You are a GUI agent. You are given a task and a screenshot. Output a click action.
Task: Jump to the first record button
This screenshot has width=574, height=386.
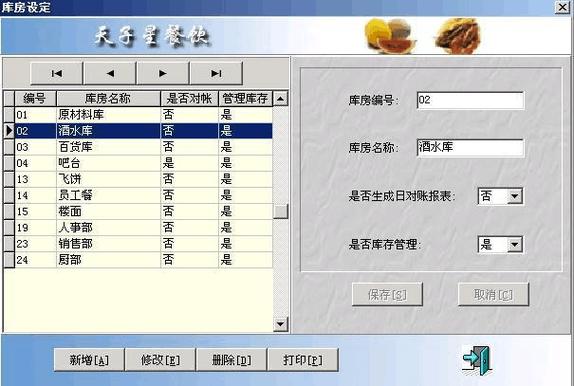pyautogui.click(x=57, y=73)
